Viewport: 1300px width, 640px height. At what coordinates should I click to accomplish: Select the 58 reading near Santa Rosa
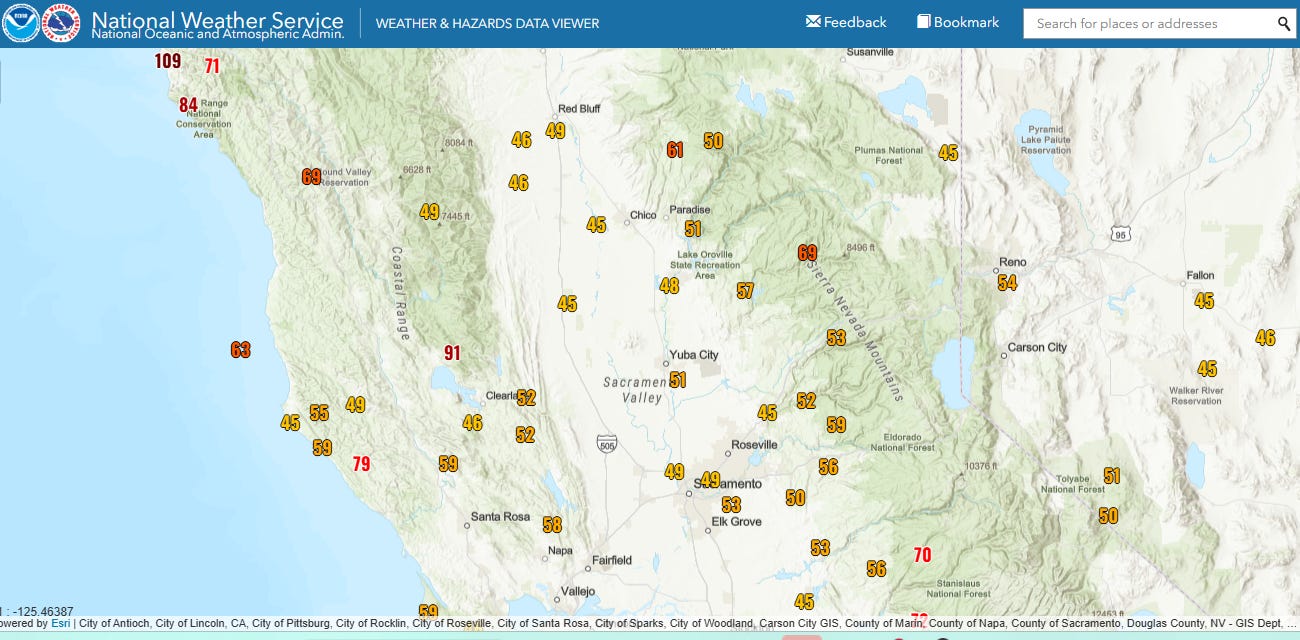(552, 524)
